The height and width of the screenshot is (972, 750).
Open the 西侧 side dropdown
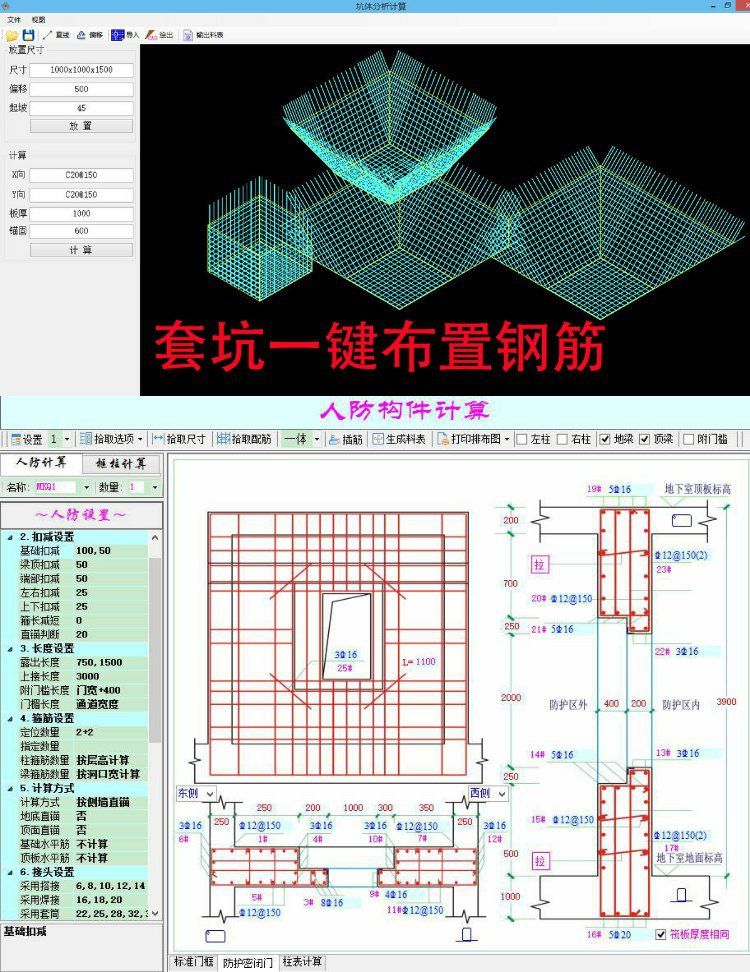click(501, 793)
